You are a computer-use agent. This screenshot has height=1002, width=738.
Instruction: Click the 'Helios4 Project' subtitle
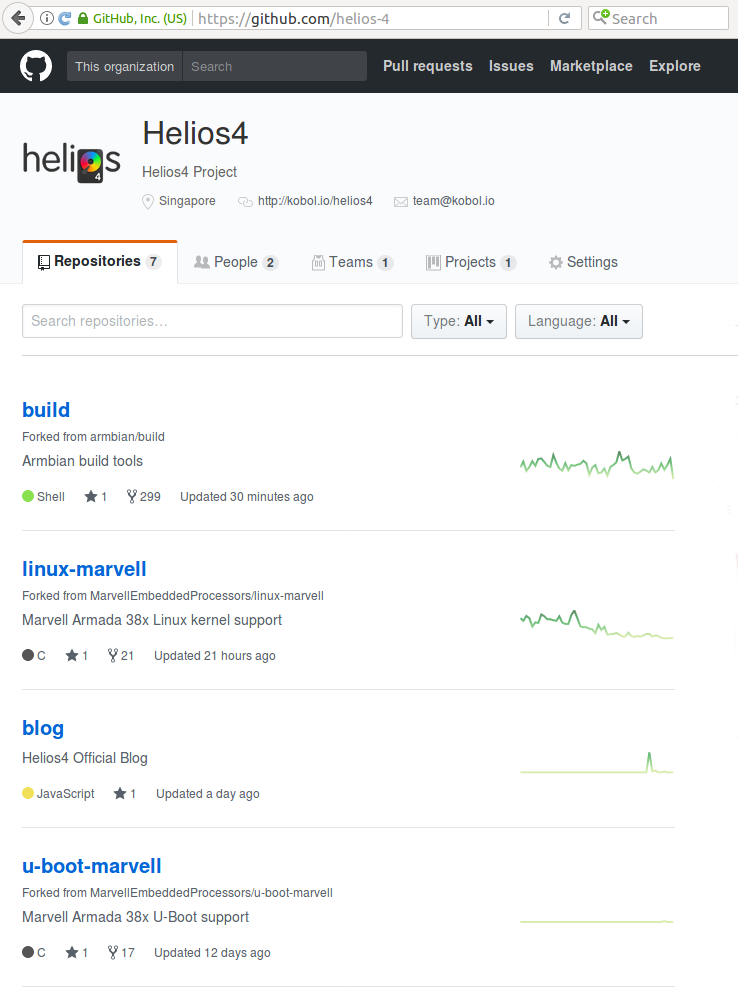pyautogui.click(x=189, y=172)
